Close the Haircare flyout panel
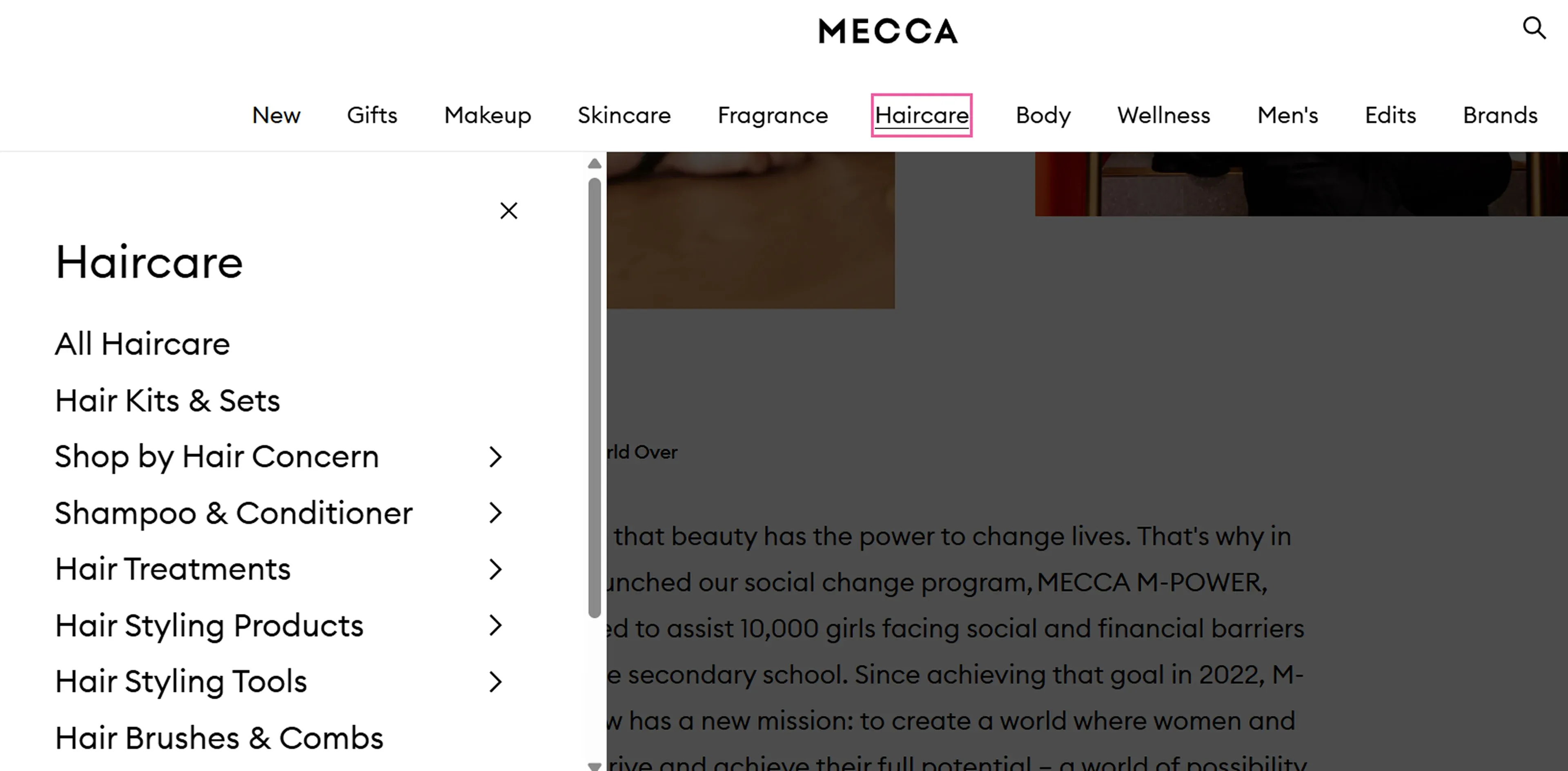The image size is (1568, 771). click(x=509, y=210)
